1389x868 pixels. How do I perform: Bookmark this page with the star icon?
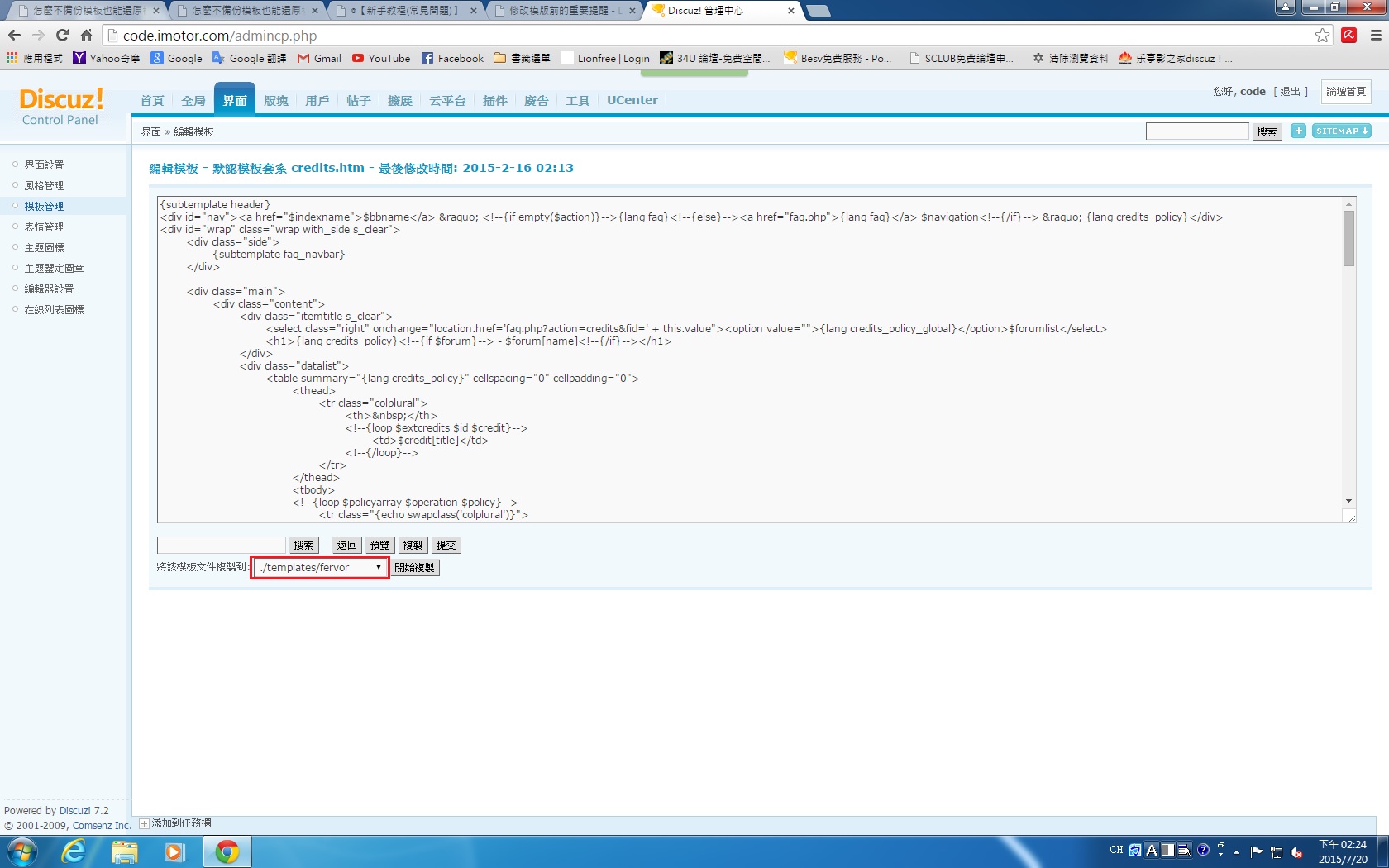tap(1323, 36)
